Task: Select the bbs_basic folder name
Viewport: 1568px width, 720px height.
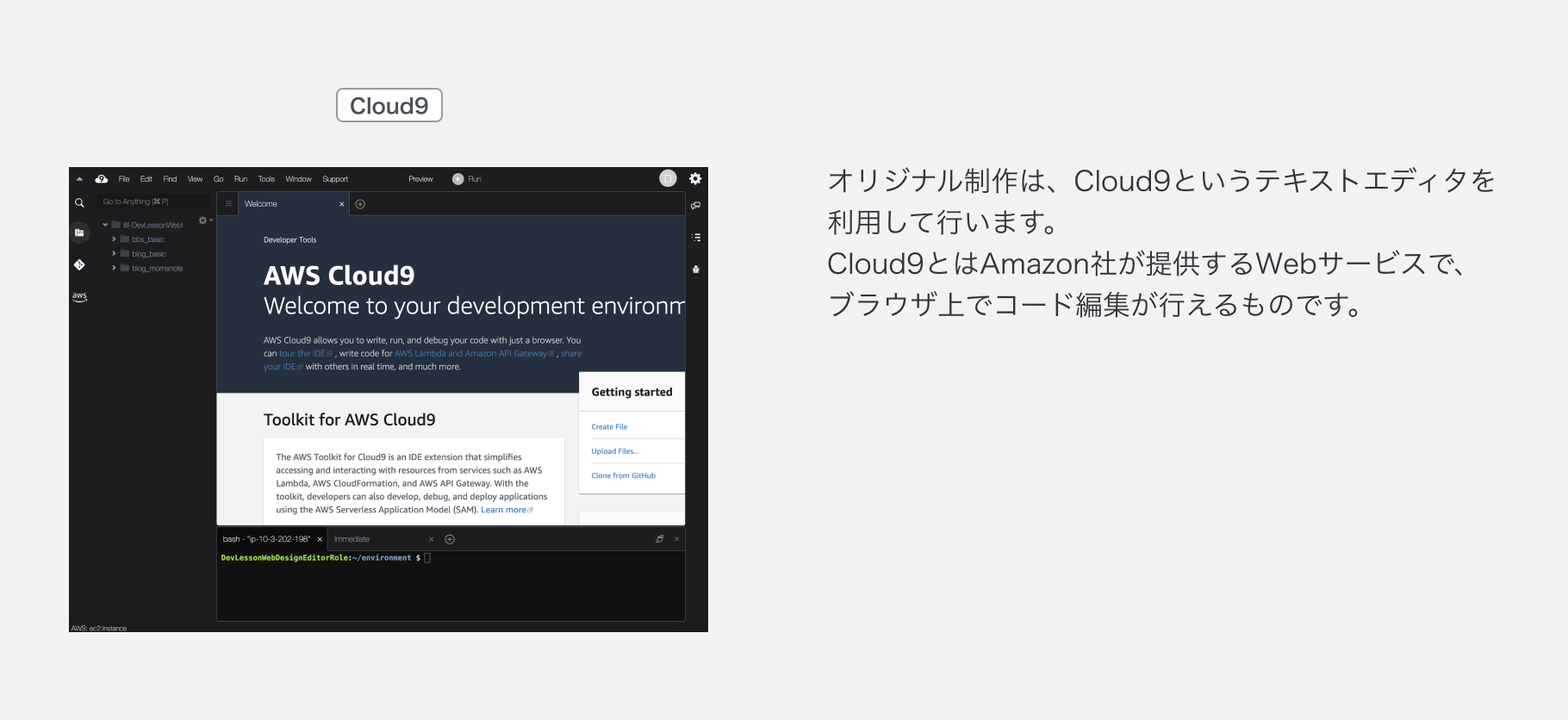Action: click(x=148, y=239)
